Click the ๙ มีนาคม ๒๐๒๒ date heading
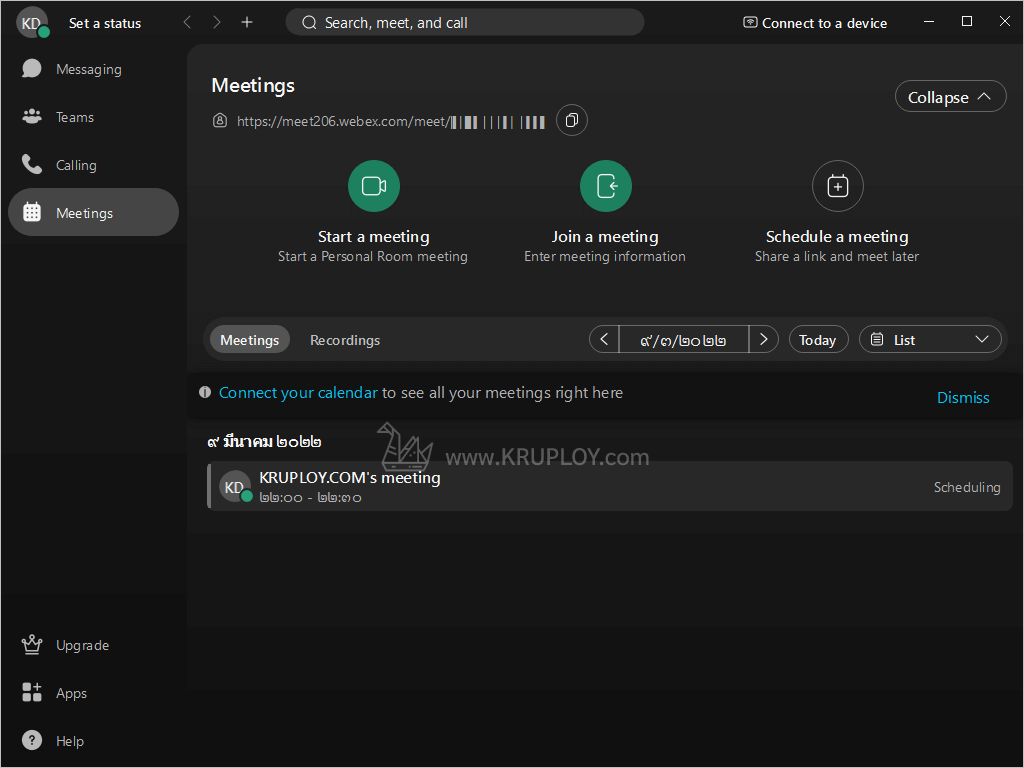Image resolution: width=1024 pixels, height=768 pixels. point(264,441)
